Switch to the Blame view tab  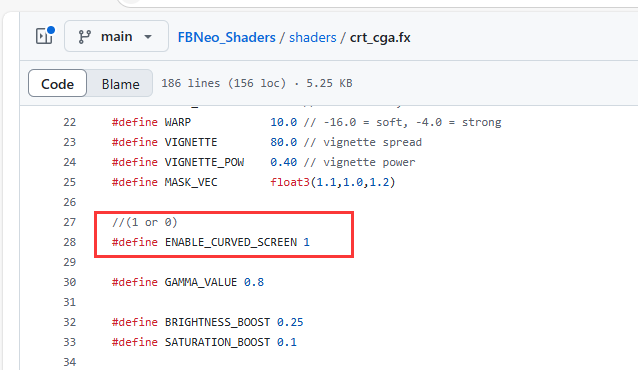point(120,83)
